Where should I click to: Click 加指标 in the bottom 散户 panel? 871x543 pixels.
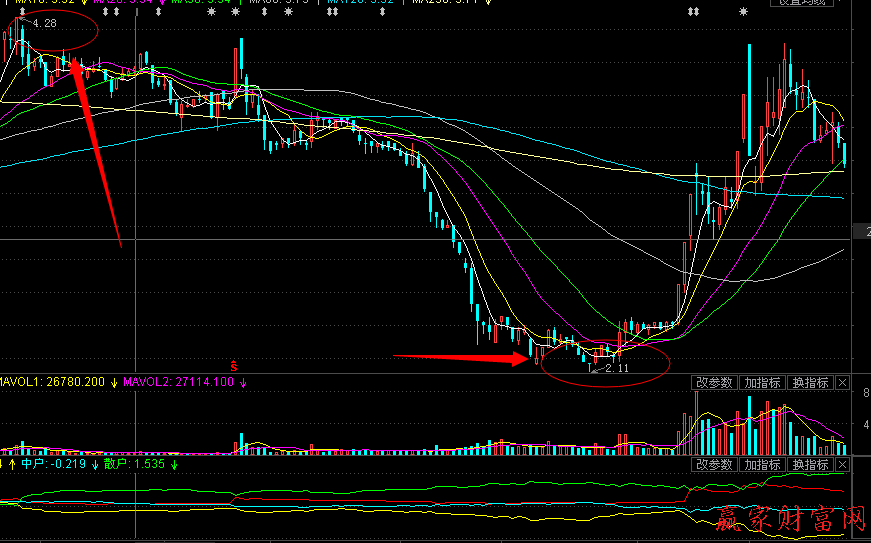(x=762, y=465)
